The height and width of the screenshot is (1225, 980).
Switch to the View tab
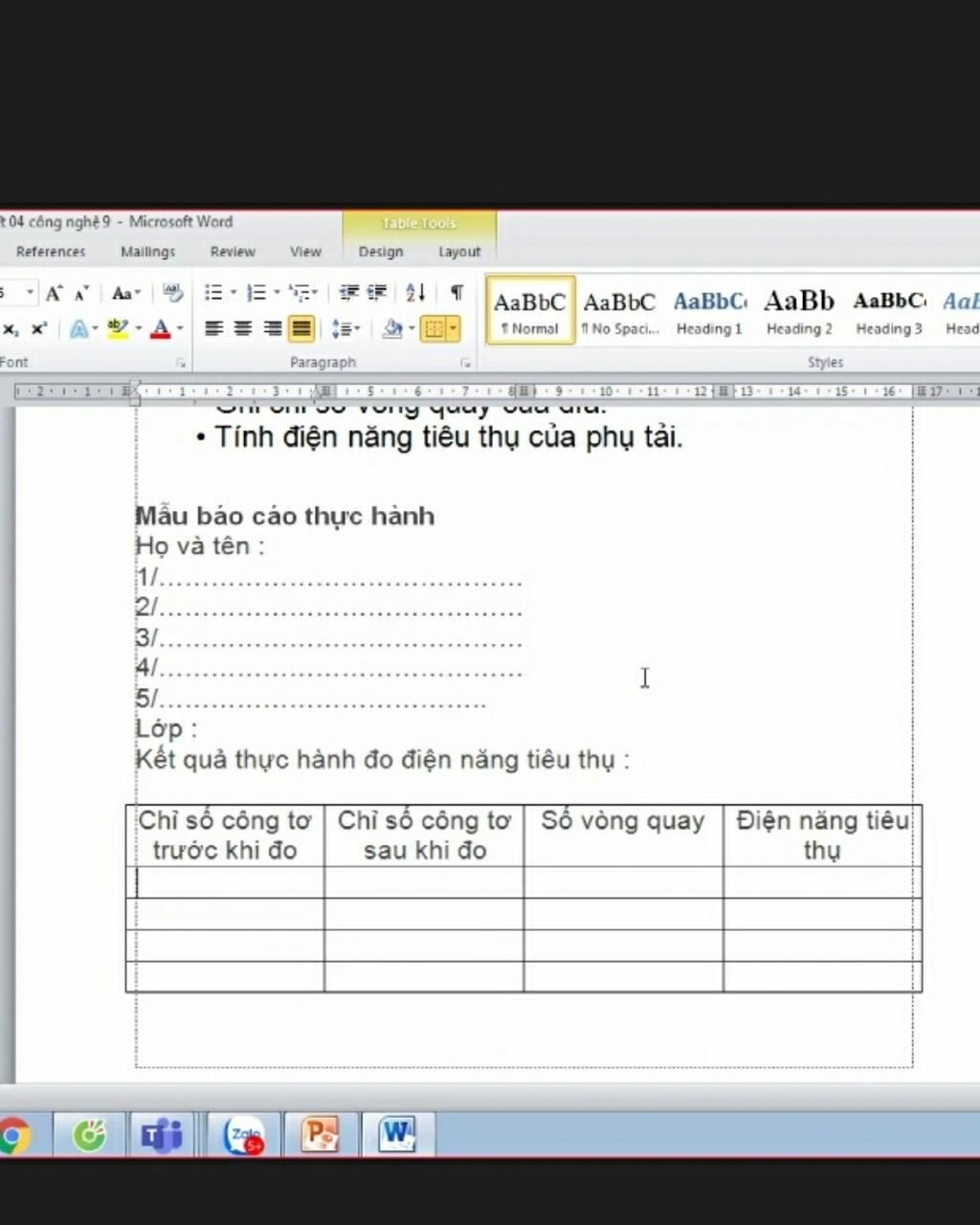coord(305,252)
